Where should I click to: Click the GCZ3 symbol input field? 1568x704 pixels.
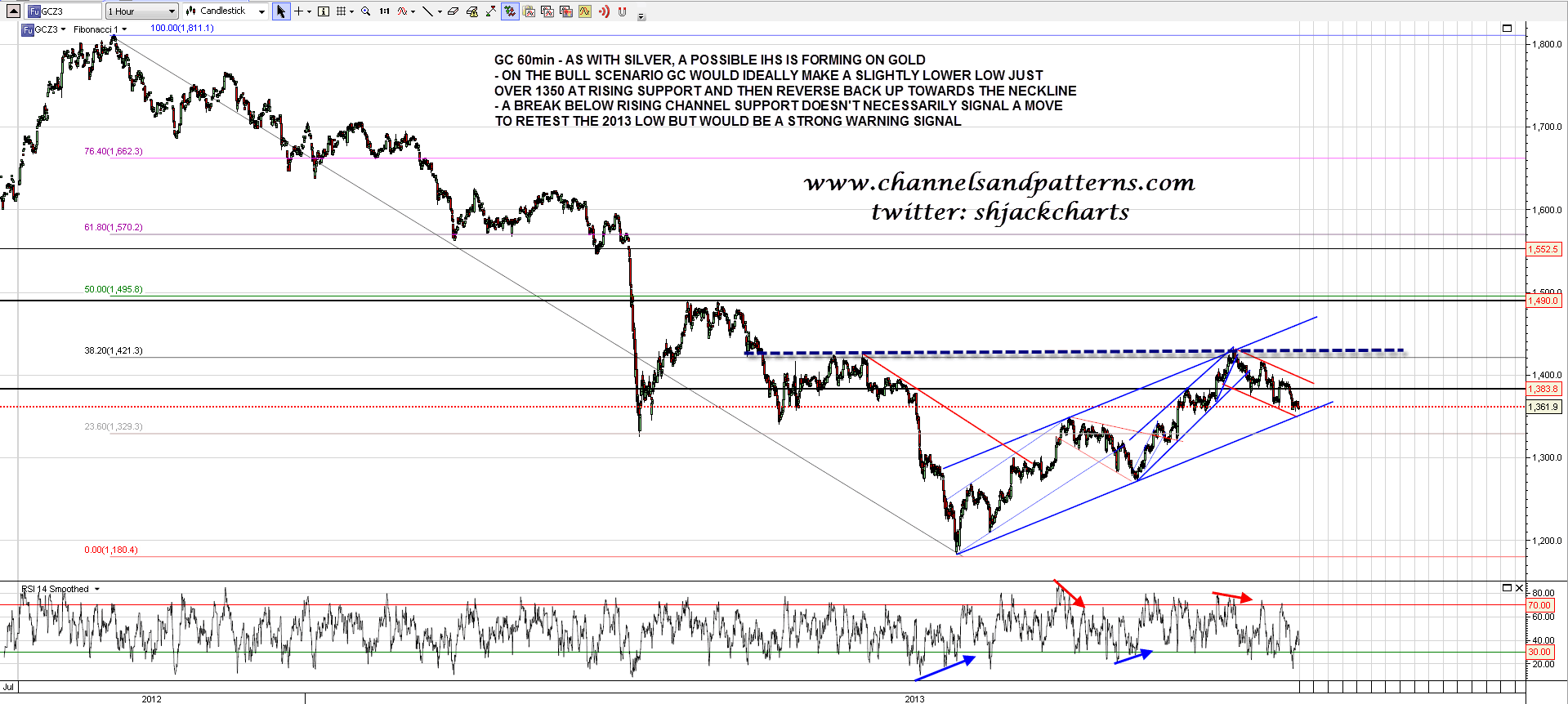click(x=64, y=11)
